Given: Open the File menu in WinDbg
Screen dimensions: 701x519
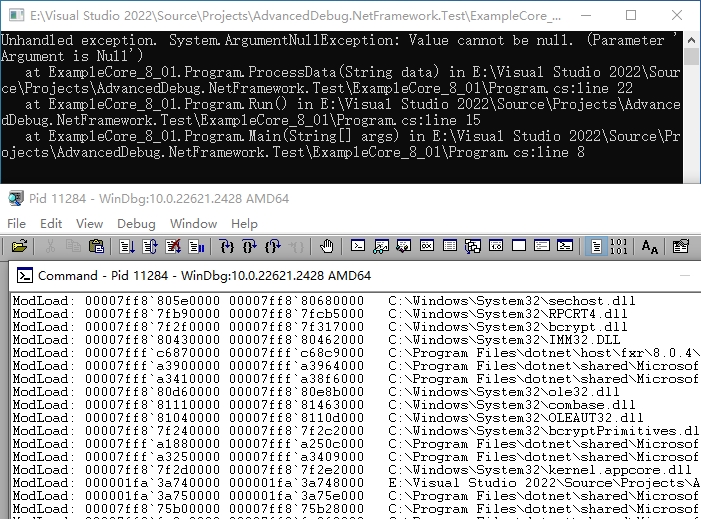Looking at the screenshot, I should tap(17, 224).
